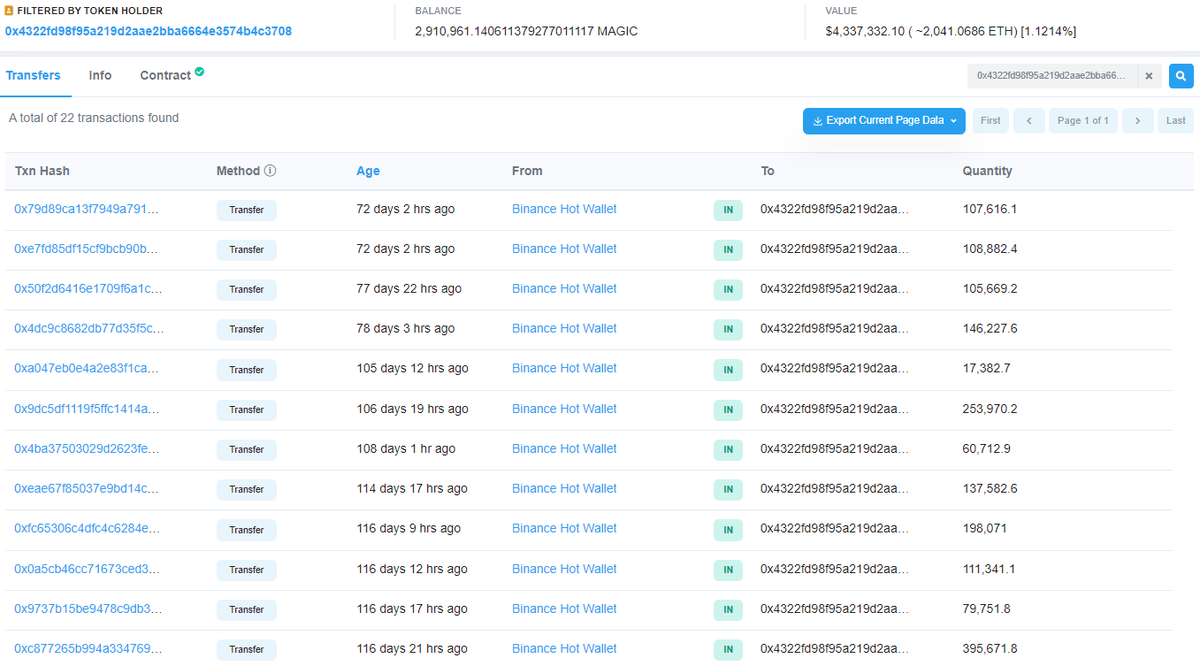Click Binance Hot Wallet in 17,382.7 row
The width and height of the screenshot is (1200, 666).
click(x=564, y=369)
